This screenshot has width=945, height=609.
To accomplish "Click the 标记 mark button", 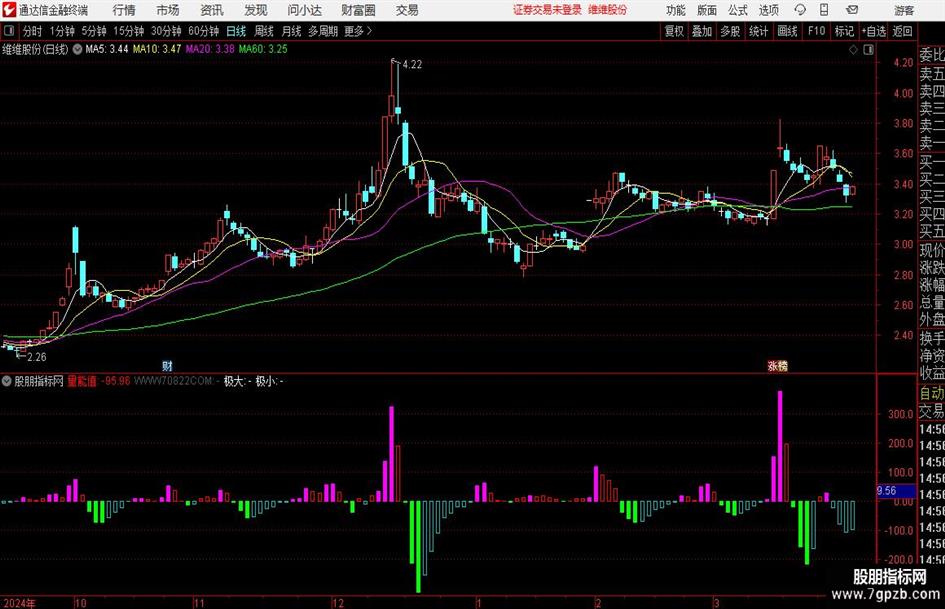I will (x=844, y=31).
